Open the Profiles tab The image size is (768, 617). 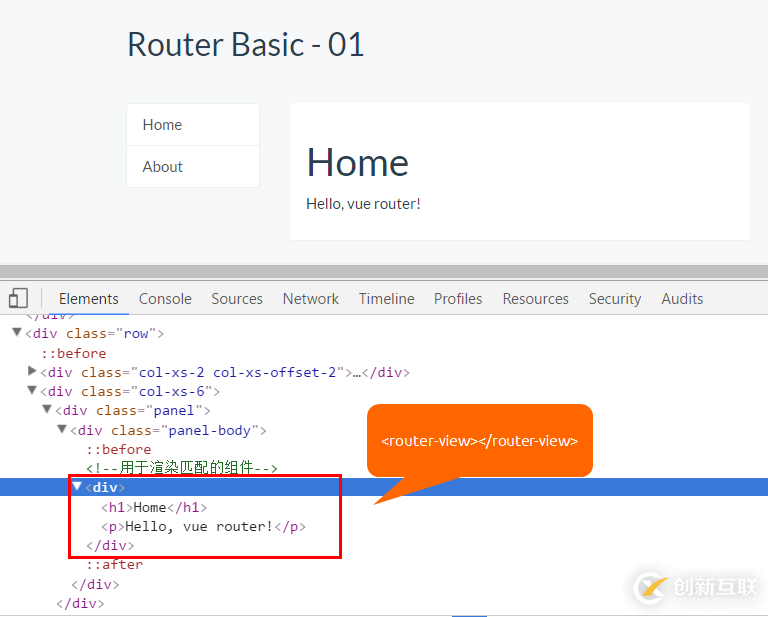[x=458, y=299]
